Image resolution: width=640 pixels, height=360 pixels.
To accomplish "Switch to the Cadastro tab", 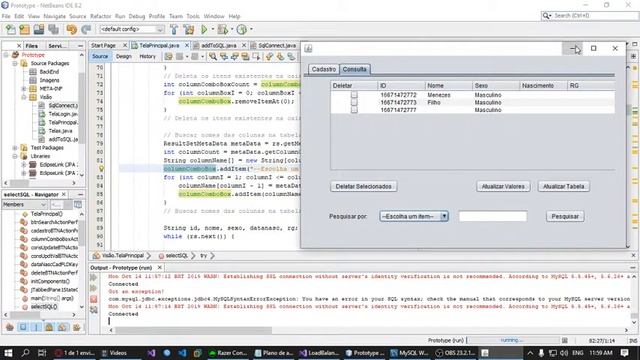I will tap(324, 69).
